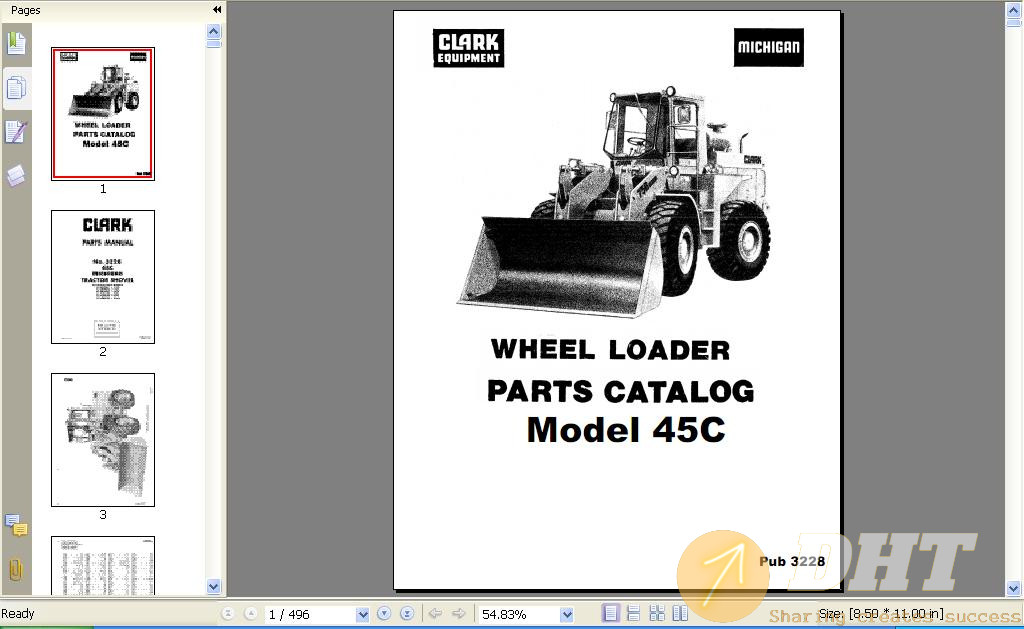Collapse the Pages panel with the double arrow
The height and width of the screenshot is (629, 1024).
coord(217,10)
